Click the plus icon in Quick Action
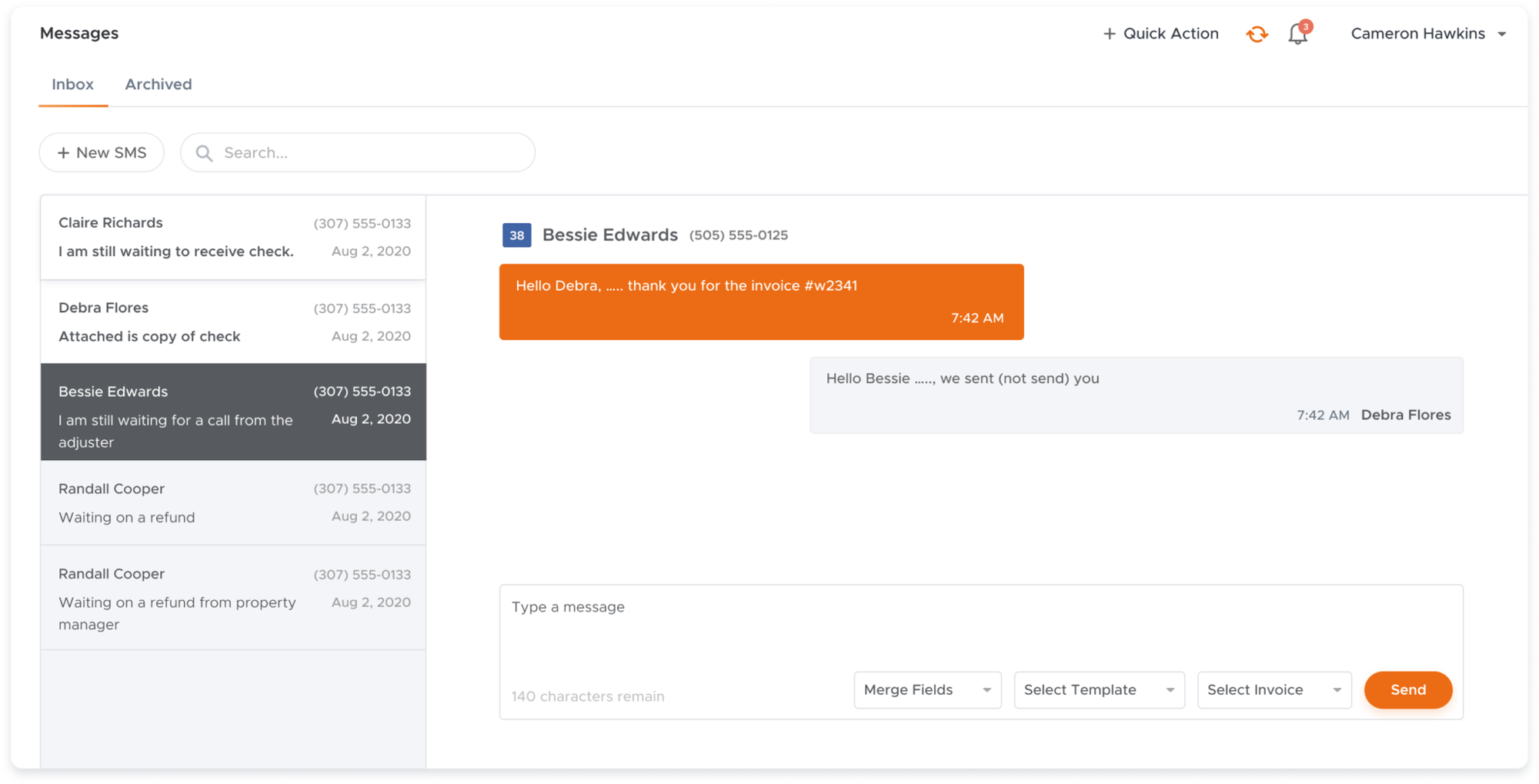 (1109, 34)
